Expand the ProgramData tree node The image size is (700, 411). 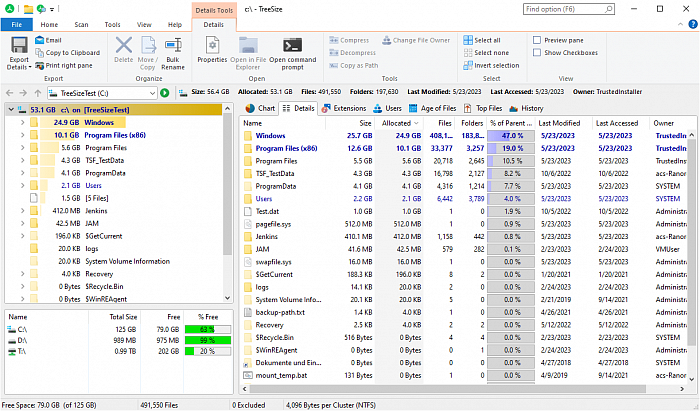pyautogui.click(x=22, y=173)
